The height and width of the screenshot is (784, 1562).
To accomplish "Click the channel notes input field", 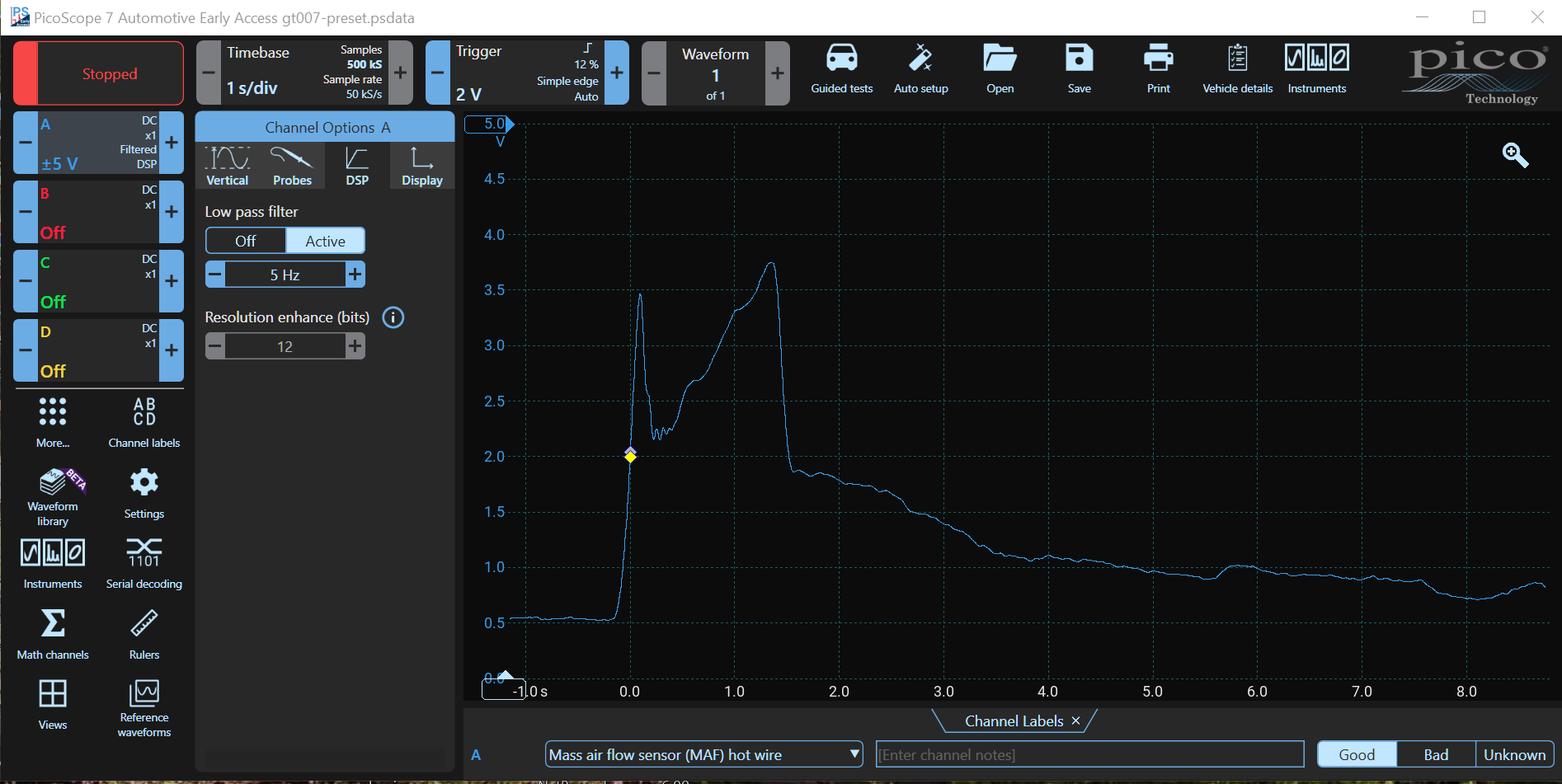I will [1089, 754].
